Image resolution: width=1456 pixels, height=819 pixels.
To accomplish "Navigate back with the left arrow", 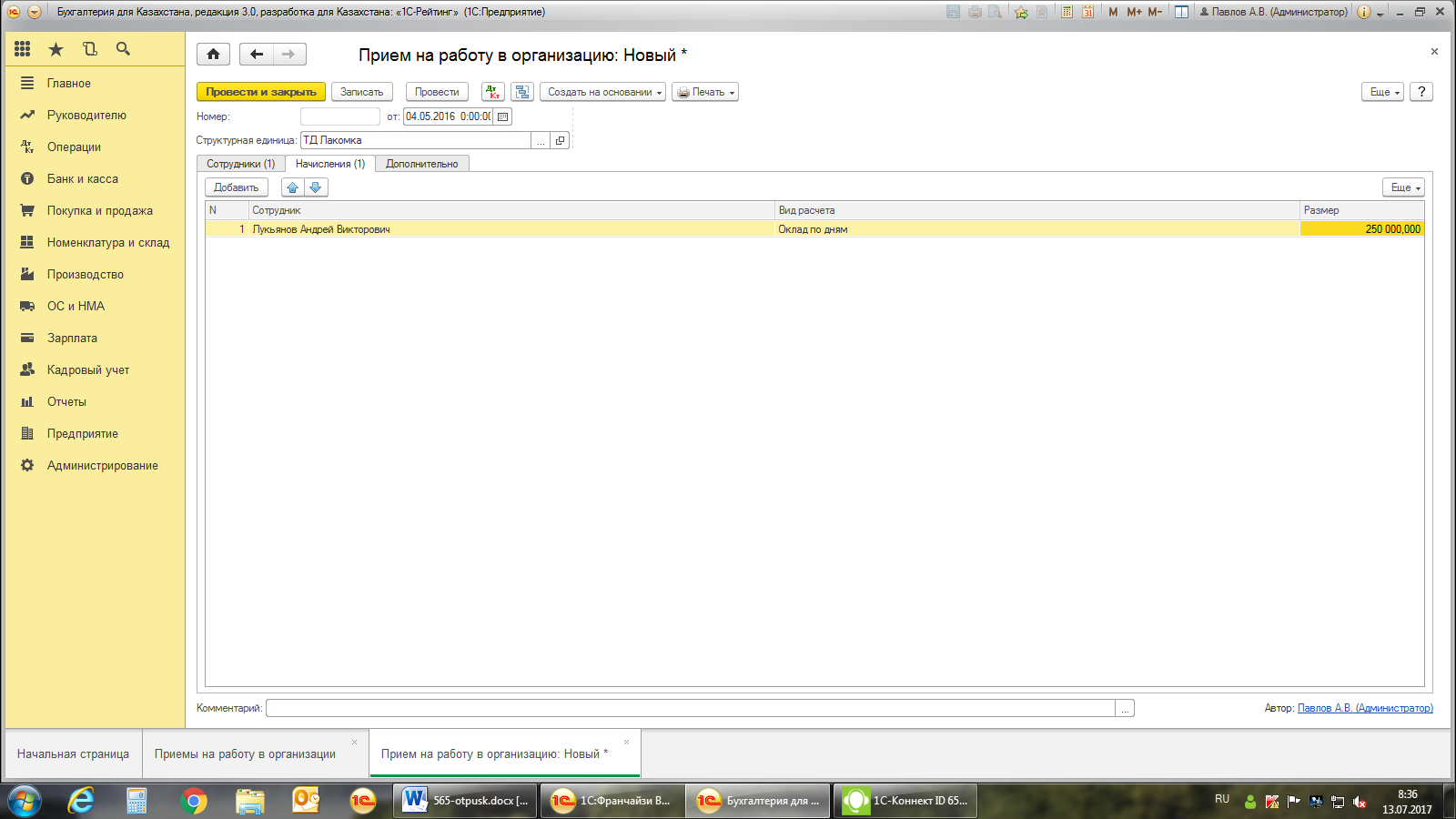I will pos(257,55).
